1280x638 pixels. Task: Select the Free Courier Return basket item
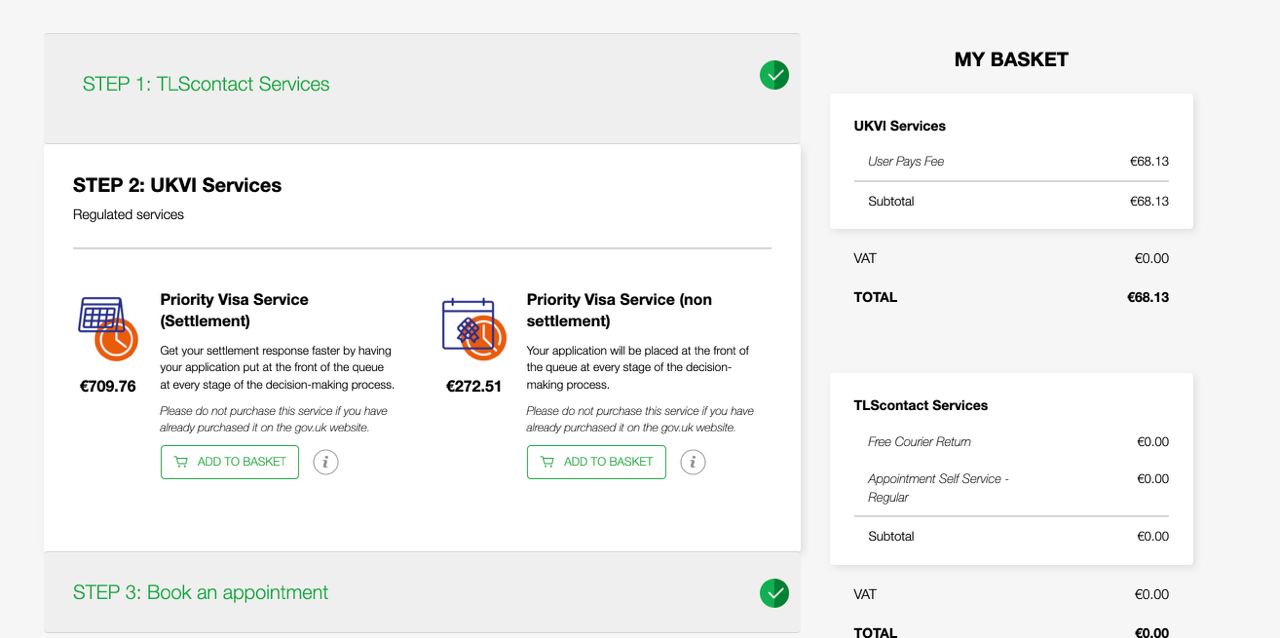coord(919,442)
